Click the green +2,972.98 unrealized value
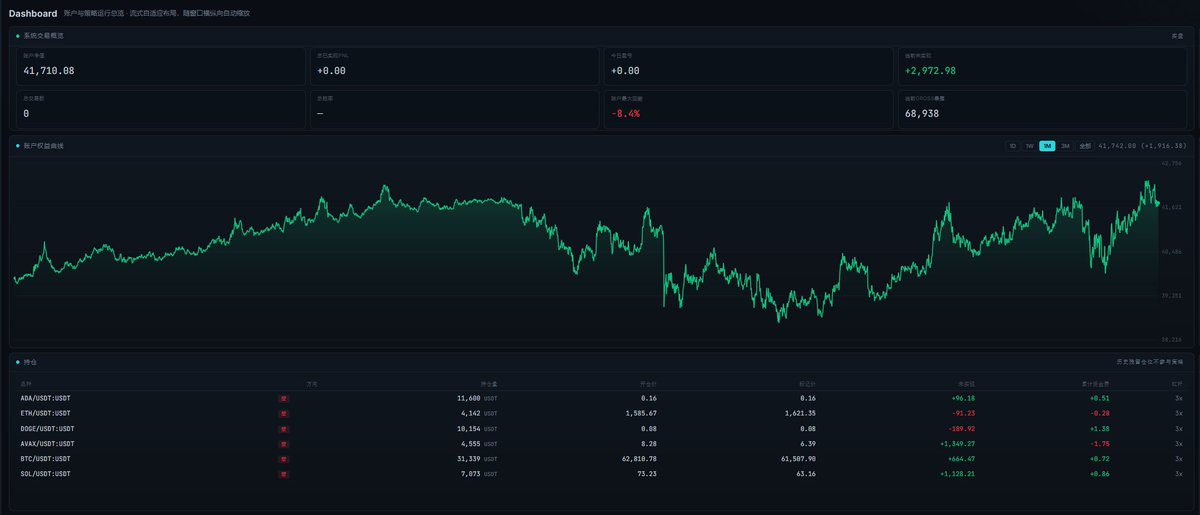Viewport: 1200px width, 515px height. pyautogui.click(x=930, y=71)
